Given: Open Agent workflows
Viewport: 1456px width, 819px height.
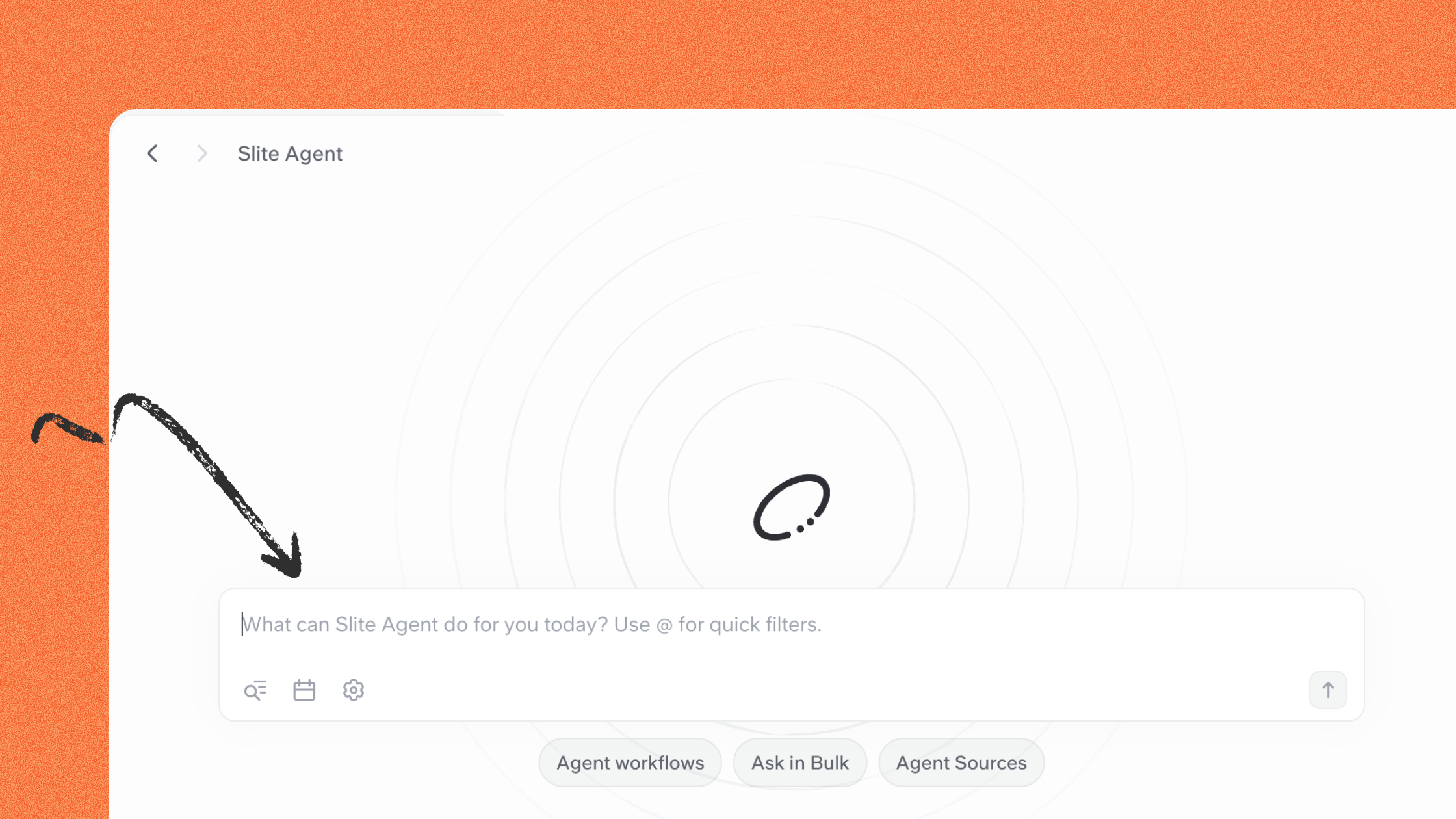Looking at the screenshot, I should point(630,762).
